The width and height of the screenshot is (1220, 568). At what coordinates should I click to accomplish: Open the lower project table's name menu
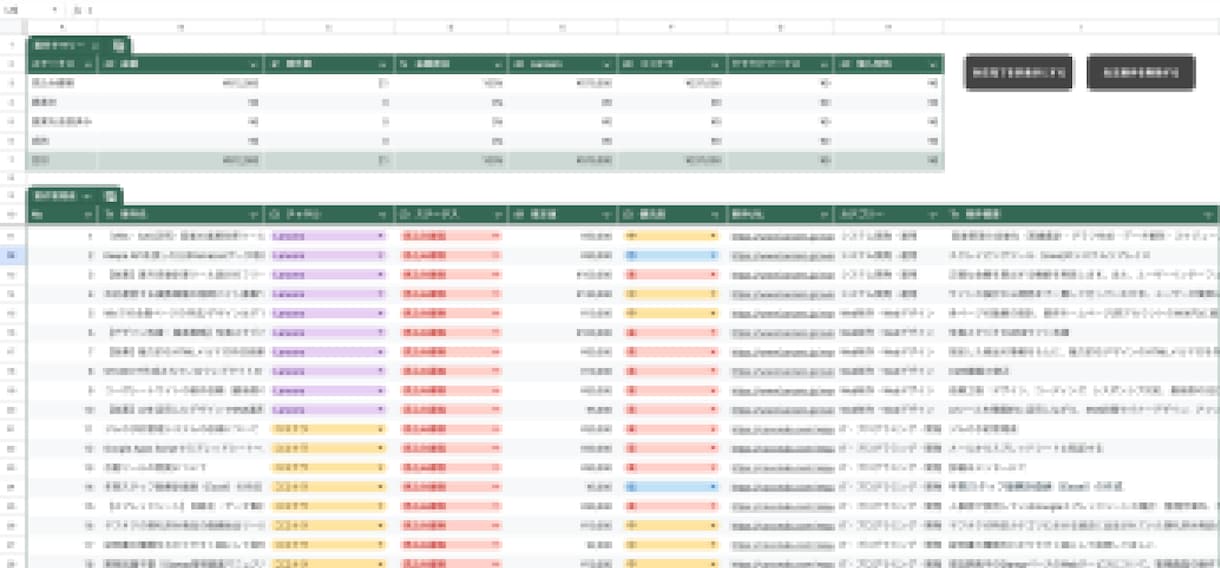pyautogui.click(x=87, y=196)
